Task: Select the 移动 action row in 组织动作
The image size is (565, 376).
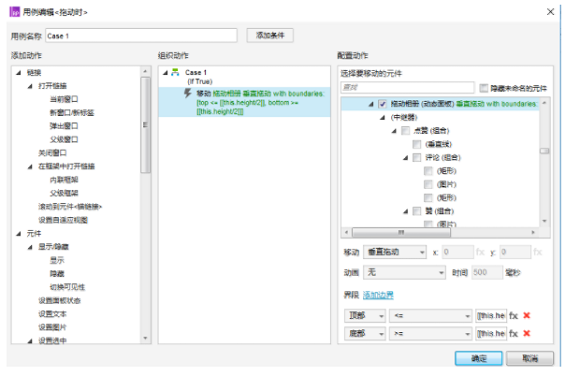Action: pos(244,102)
